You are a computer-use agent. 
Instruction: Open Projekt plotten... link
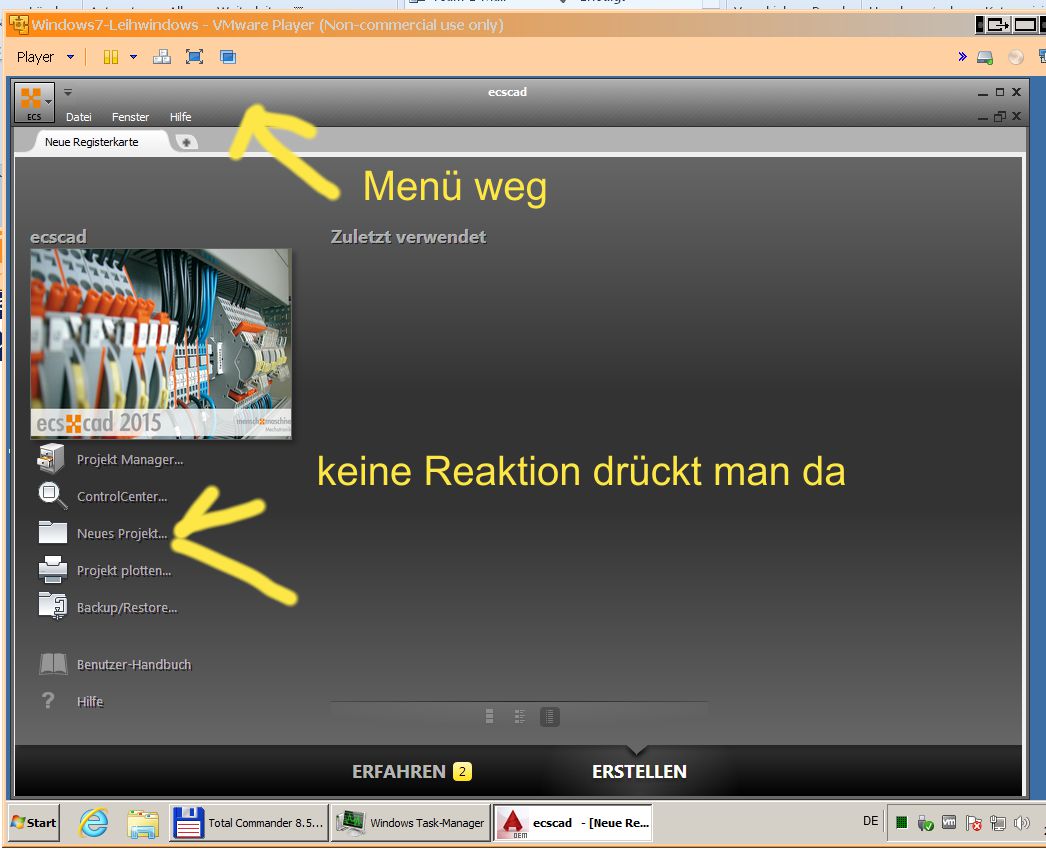(x=124, y=571)
